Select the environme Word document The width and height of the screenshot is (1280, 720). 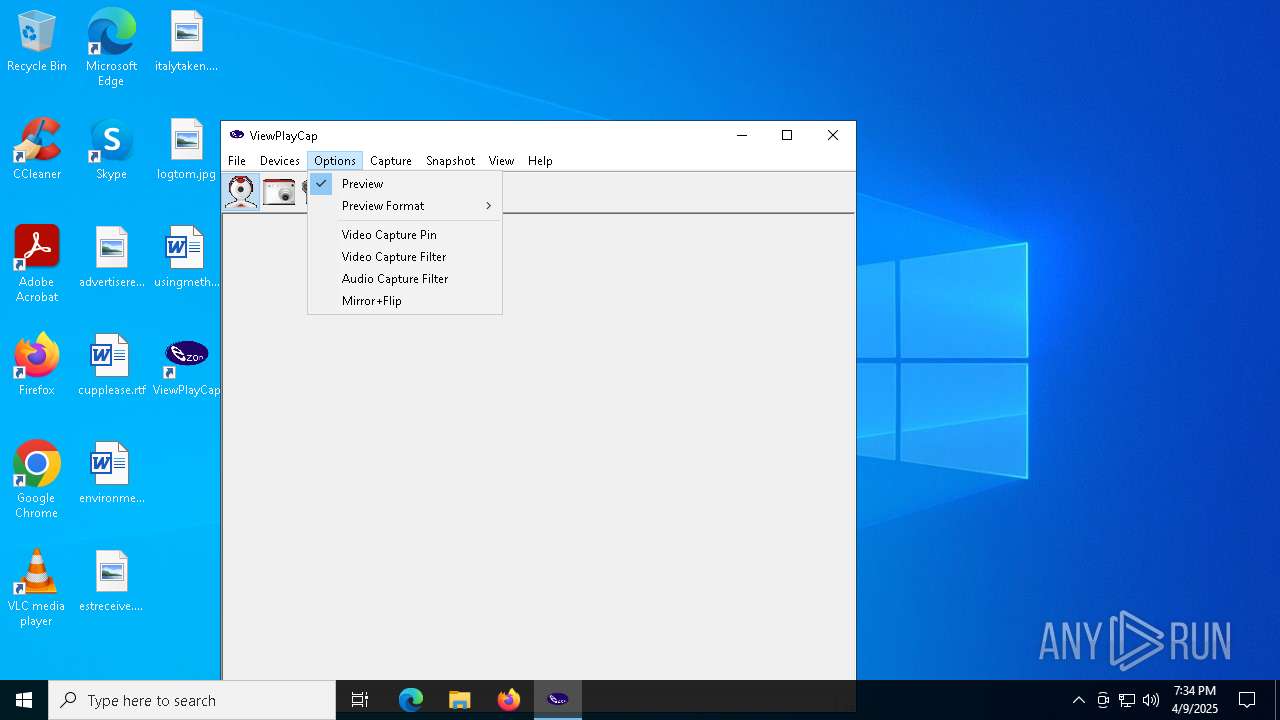(112, 474)
